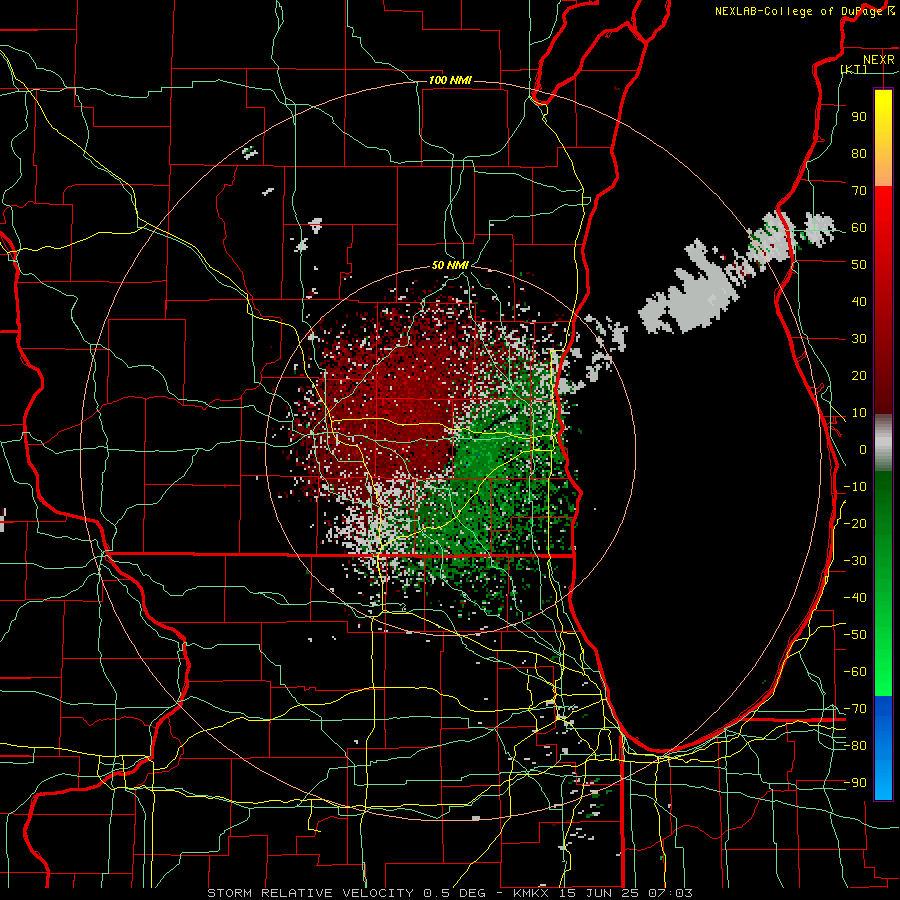Viewport: 900px width, 900px height.
Task: Click the 60 value on the velocity scale
Action: click(859, 227)
